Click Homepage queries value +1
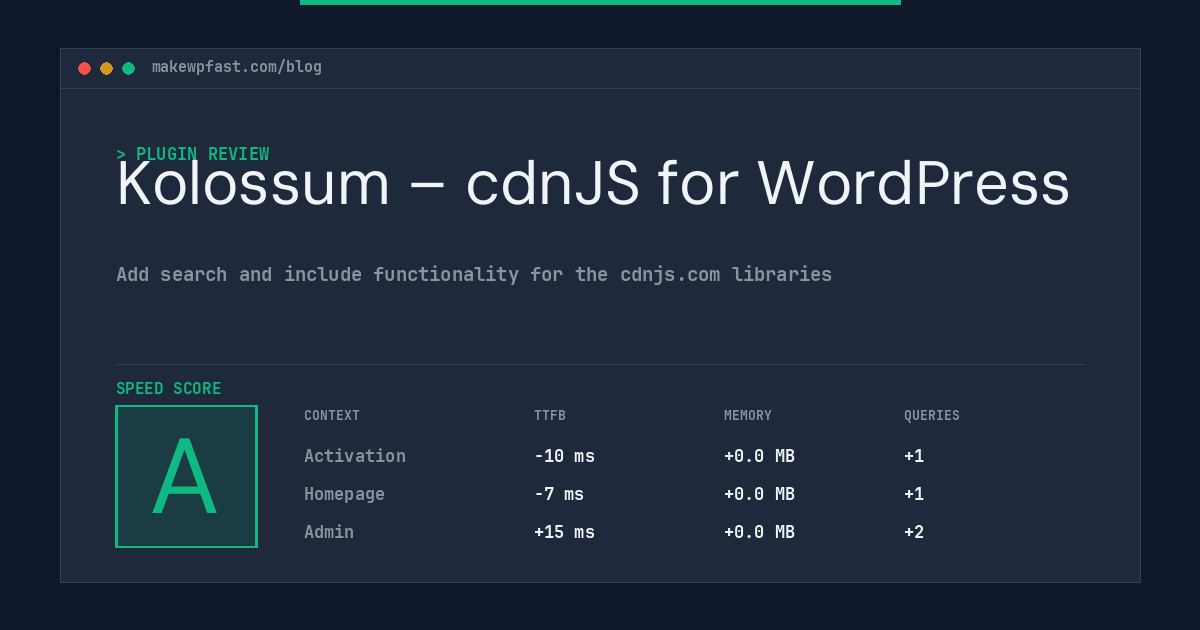The height and width of the screenshot is (630, 1200). [x=914, y=494]
